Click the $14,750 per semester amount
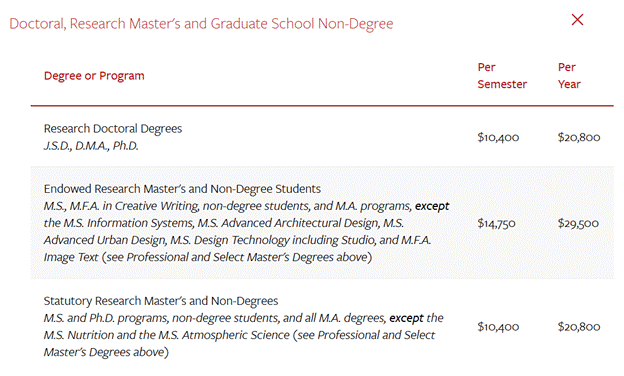The width and height of the screenshot is (624, 376). (496, 223)
